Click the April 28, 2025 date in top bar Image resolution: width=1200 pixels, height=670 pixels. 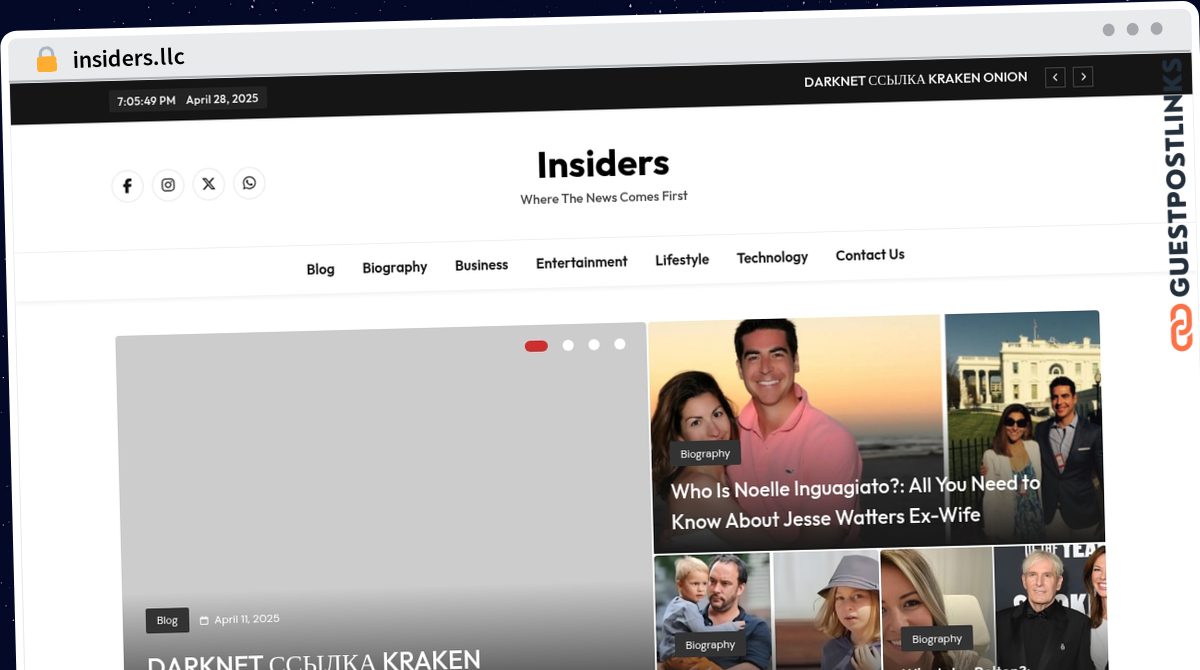coord(222,99)
